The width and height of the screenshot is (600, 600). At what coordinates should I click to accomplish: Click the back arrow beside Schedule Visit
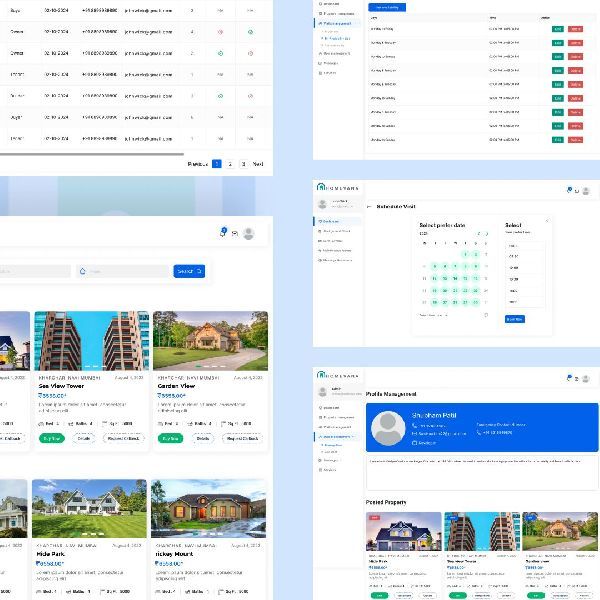pyautogui.click(x=369, y=206)
